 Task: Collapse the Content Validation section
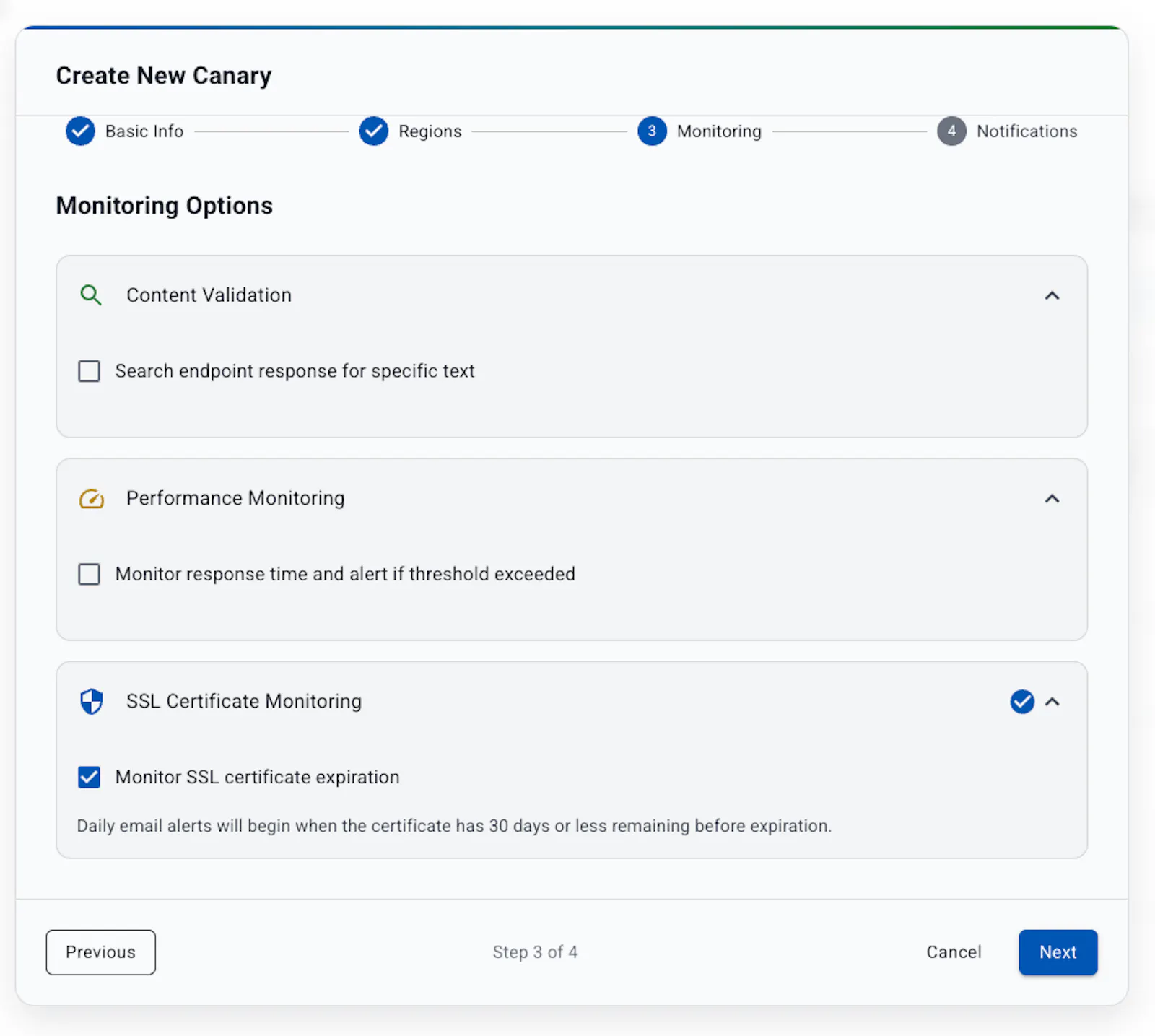[x=1052, y=296]
